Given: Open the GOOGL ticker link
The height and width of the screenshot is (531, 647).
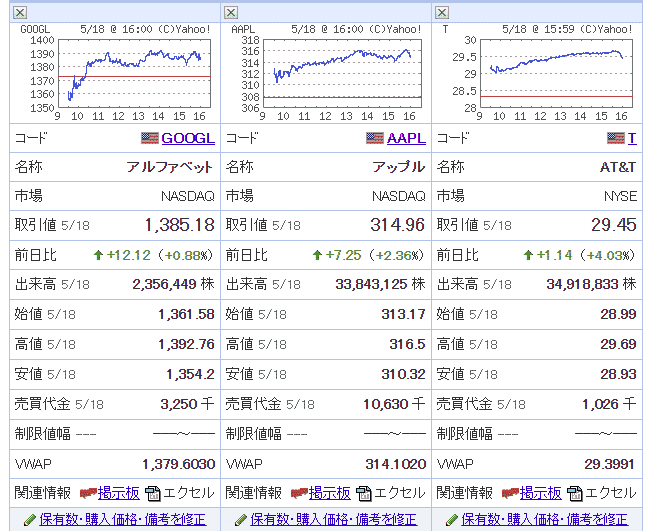Looking at the screenshot, I should 188,138.
